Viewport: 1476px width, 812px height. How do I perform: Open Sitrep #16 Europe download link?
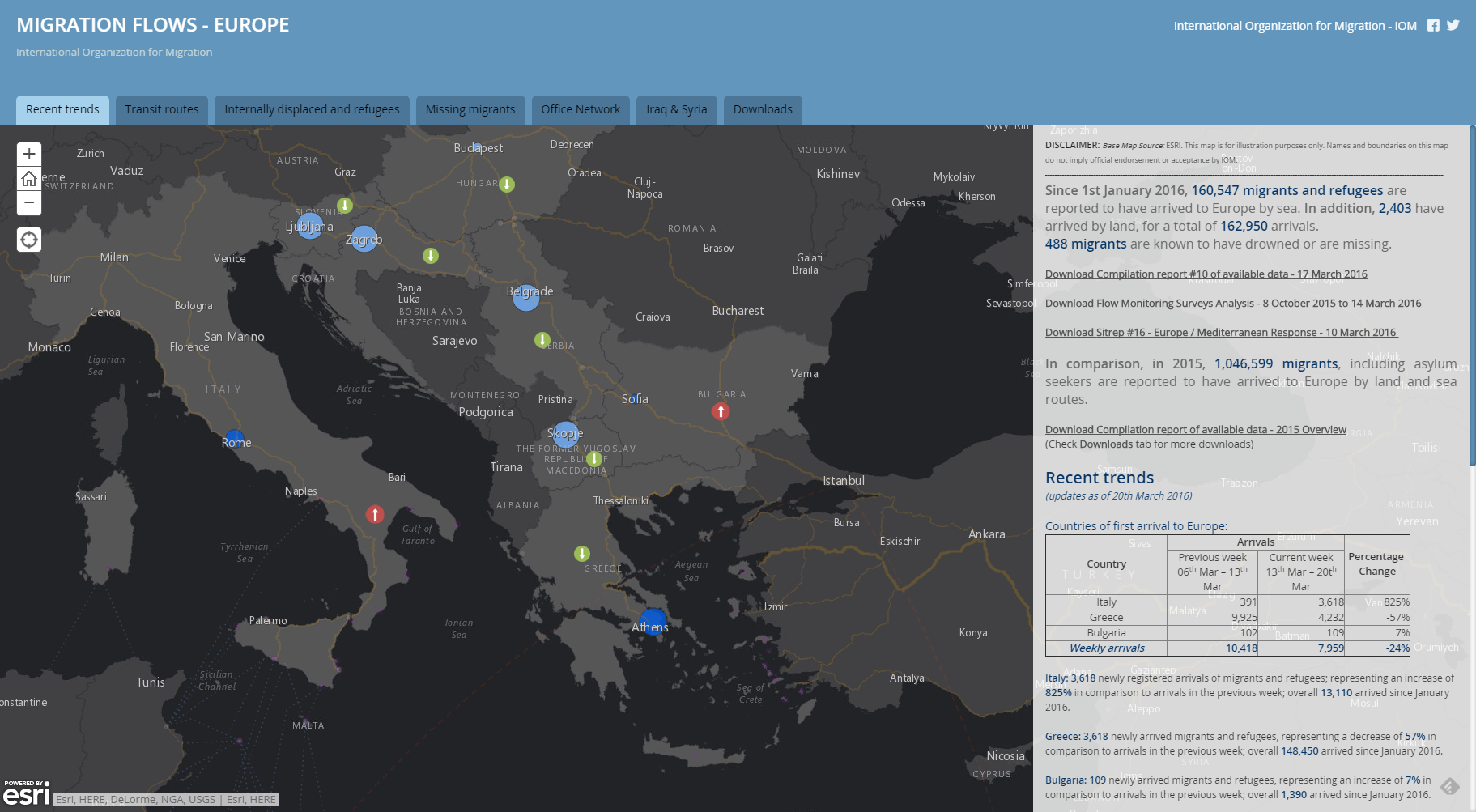tap(1221, 333)
